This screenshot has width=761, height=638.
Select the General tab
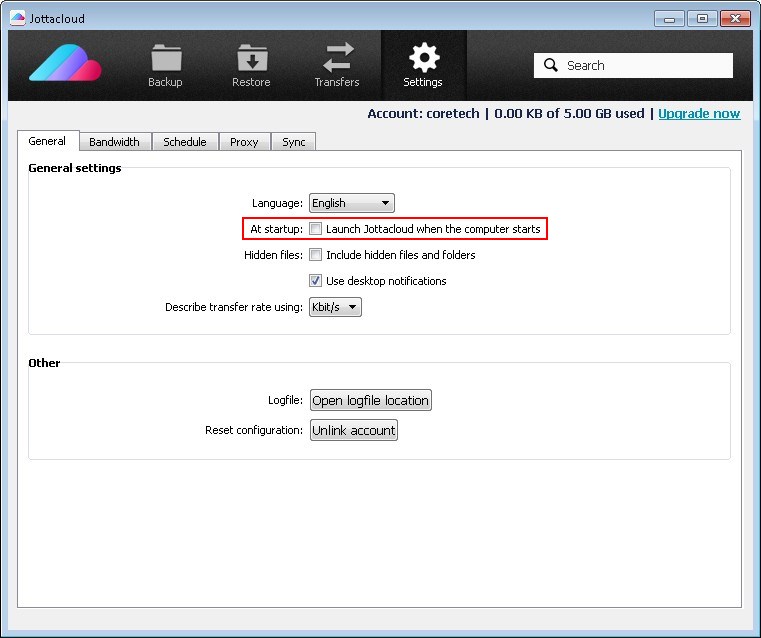point(48,141)
